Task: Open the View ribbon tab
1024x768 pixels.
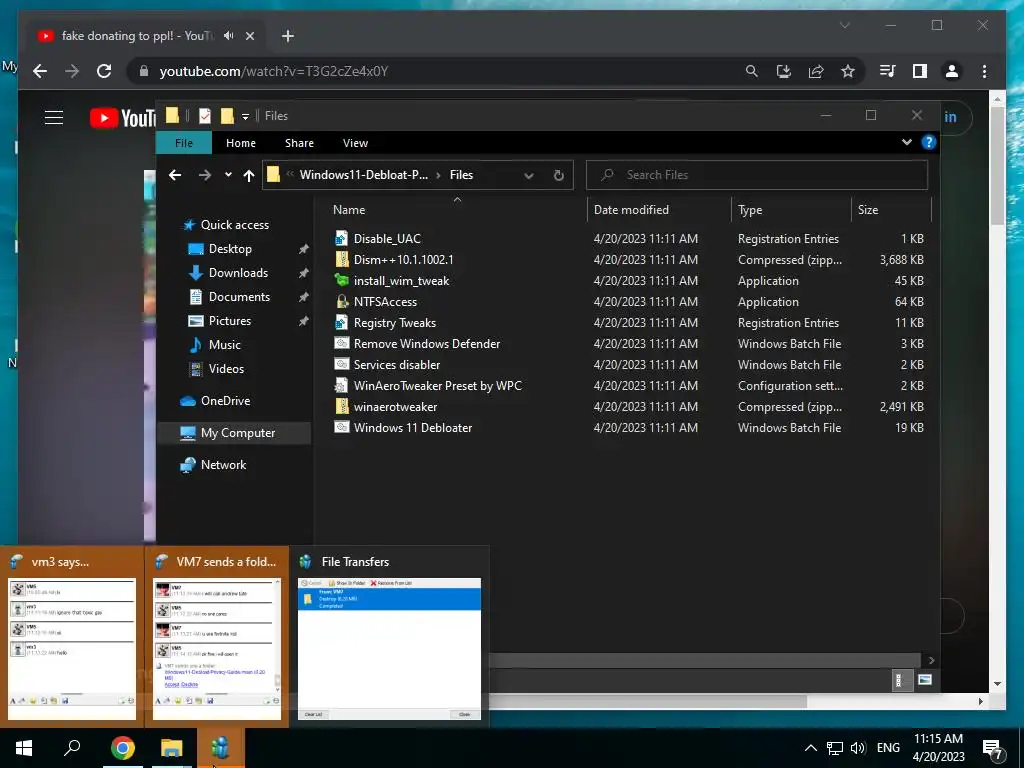Action: coord(355,143)
